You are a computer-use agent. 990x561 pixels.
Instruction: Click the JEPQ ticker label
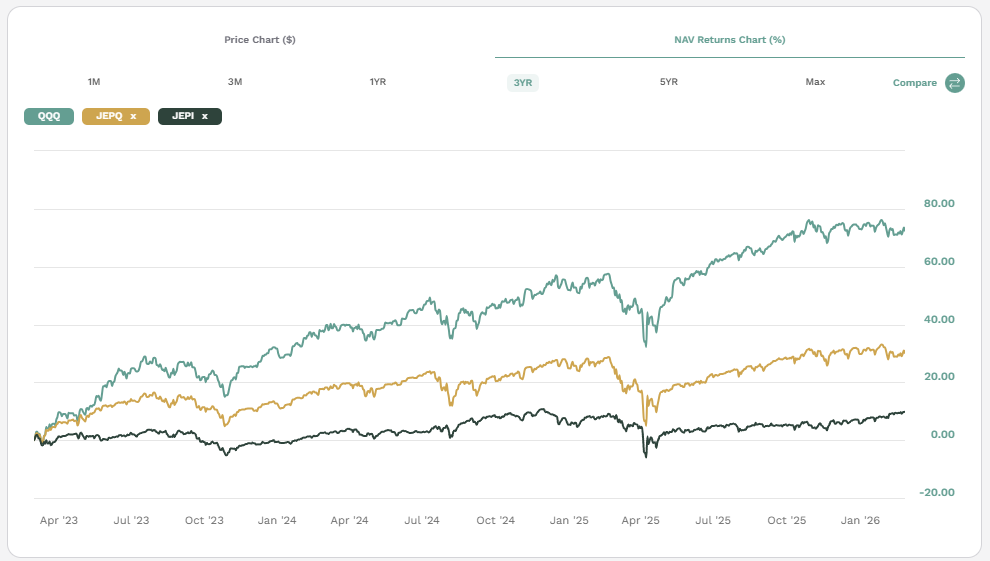coord(109,116)
